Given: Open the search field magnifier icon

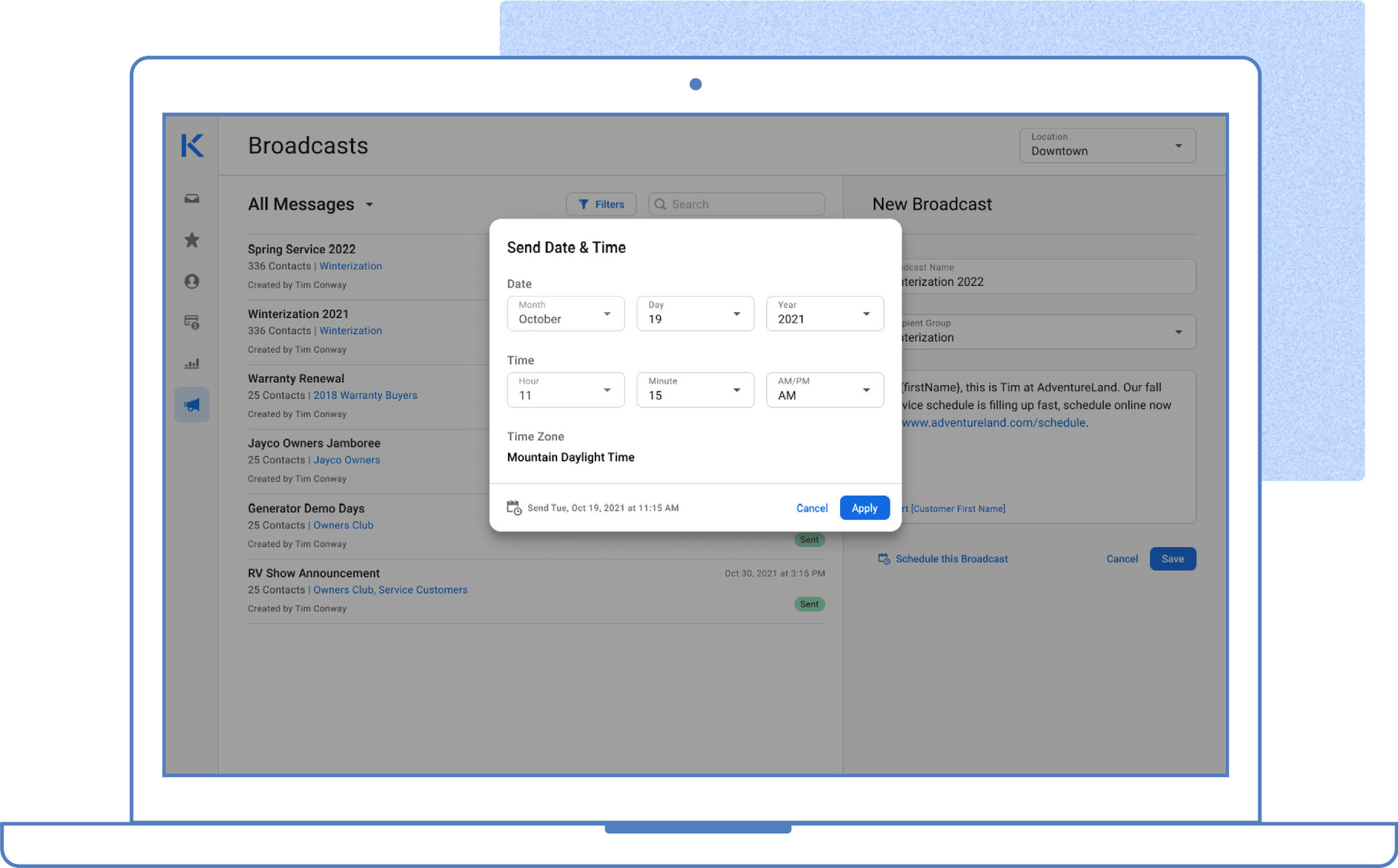Looking at the screenshot, I should pos(660,203).
